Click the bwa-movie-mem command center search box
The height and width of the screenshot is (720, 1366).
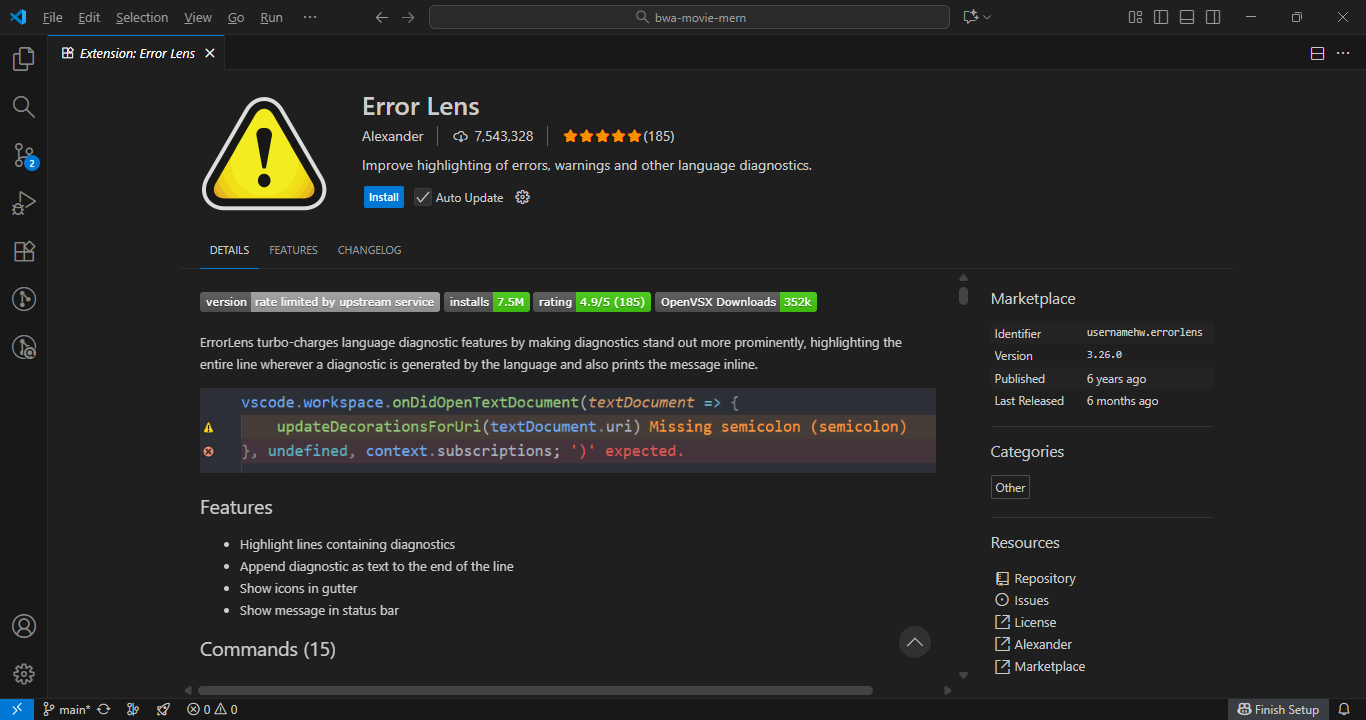click(x=689, y=17)
